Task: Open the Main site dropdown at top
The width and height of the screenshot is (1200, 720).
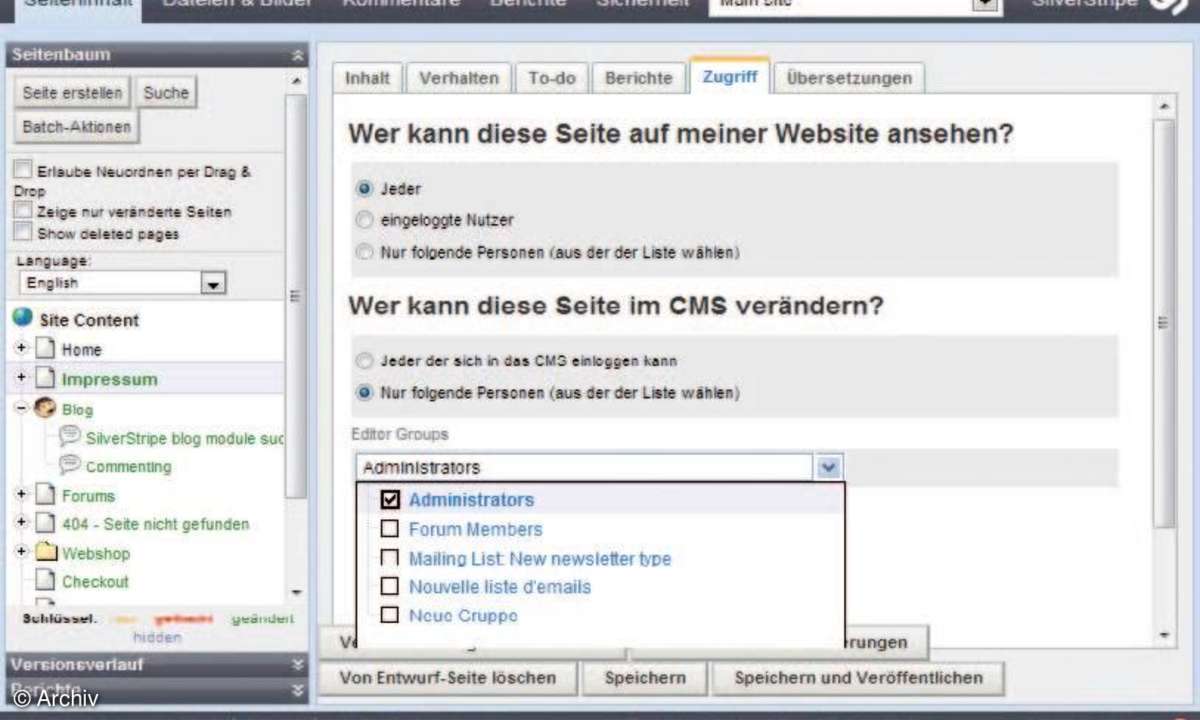Action: pyautogui.click(x=987, y=4)
